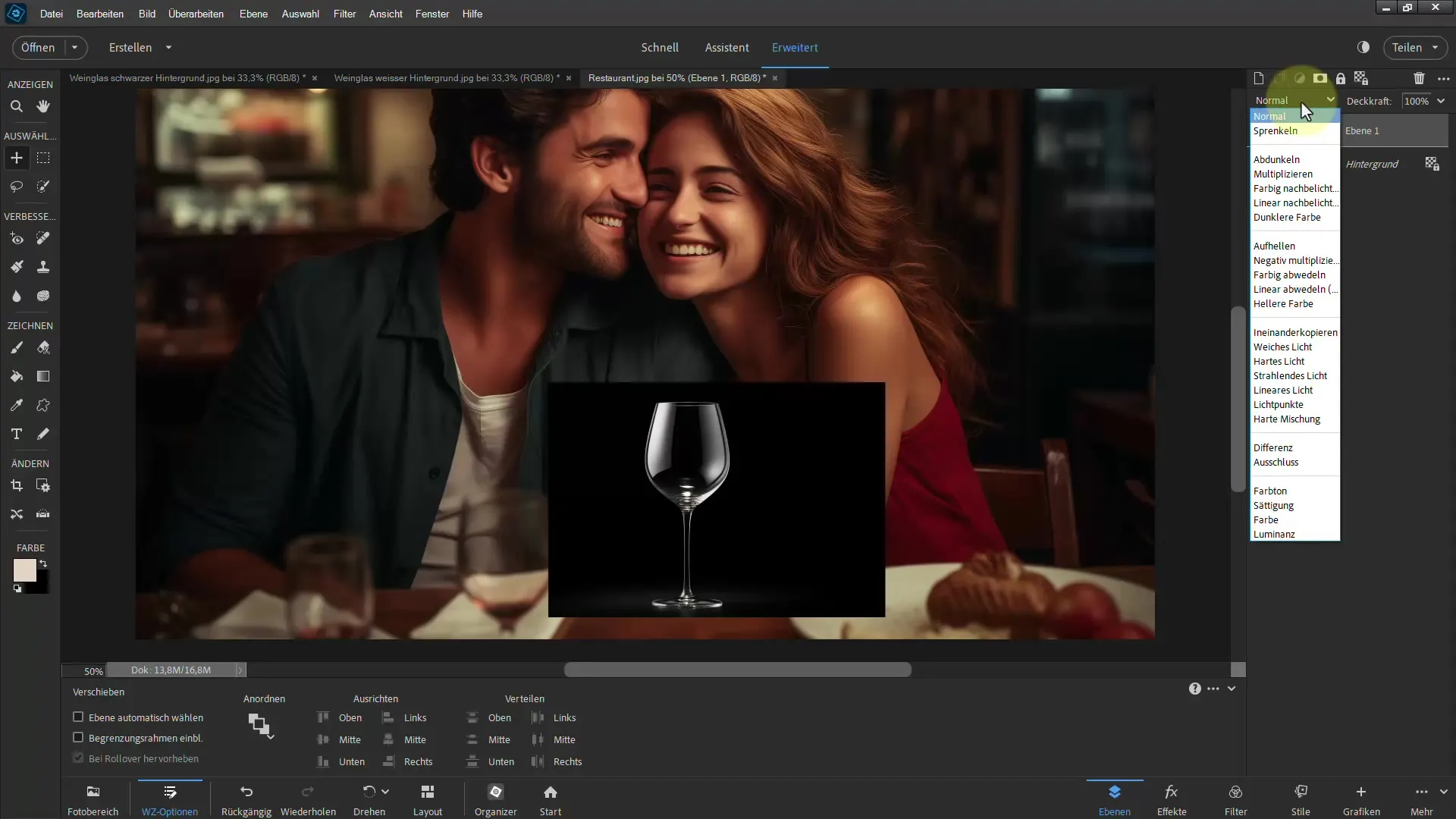Screen dimensions: 1456x819
Task: Expand the Teilen dropdown
Action: (1435, 47)
